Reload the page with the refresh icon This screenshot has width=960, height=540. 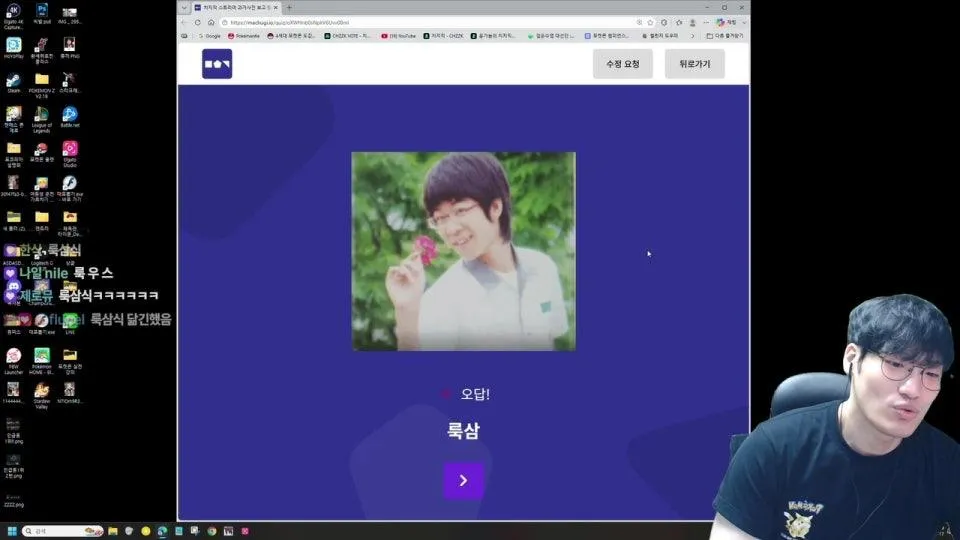198,23
